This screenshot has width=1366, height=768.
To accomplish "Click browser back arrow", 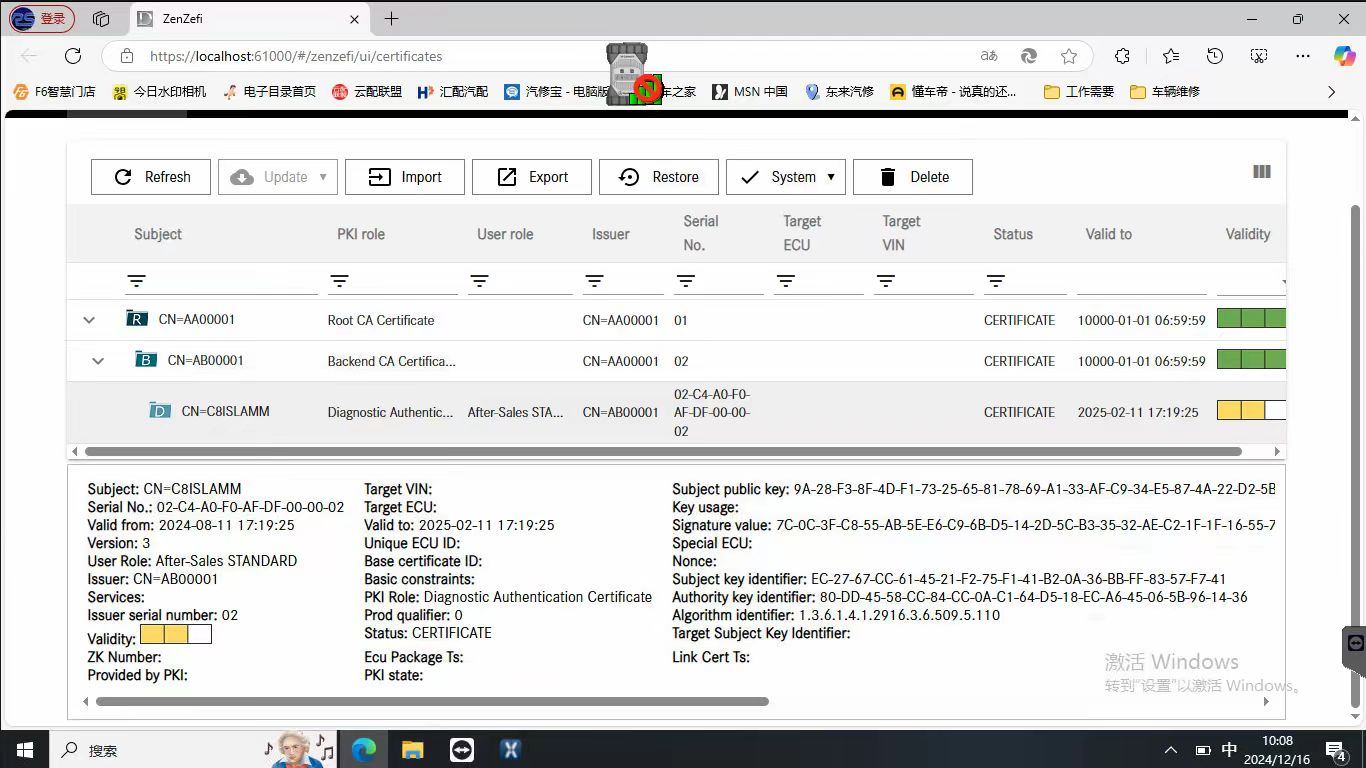I will (29, 56).
